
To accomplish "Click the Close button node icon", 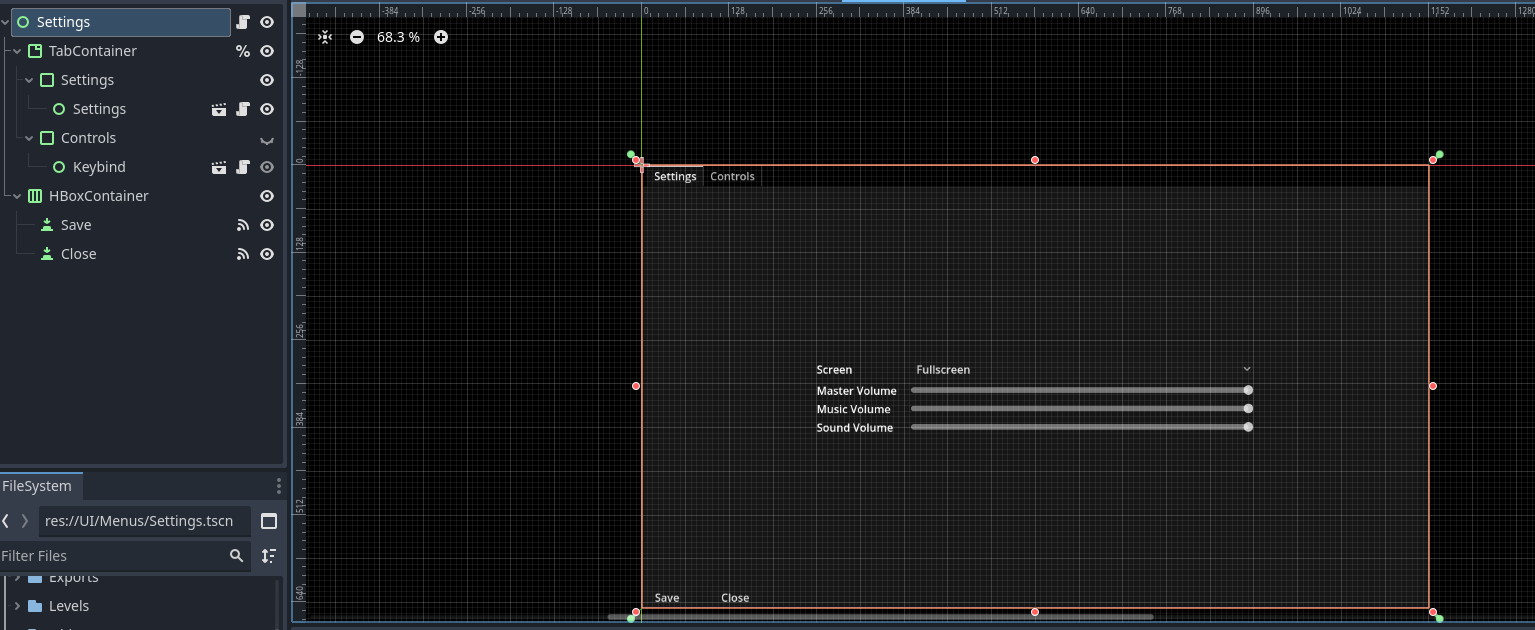I will click(47, 254).
